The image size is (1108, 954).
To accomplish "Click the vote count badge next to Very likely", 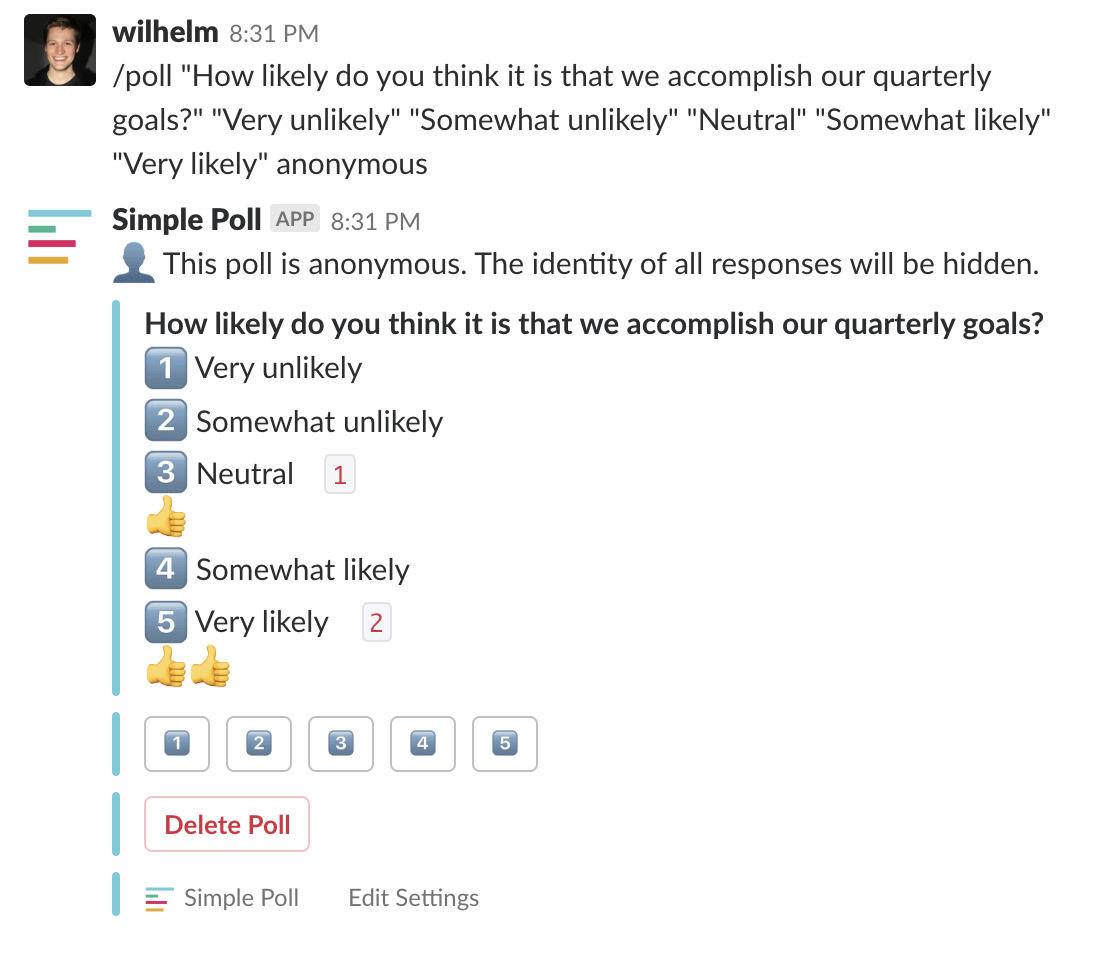I will pyautogui.click(x=377, y=622).
